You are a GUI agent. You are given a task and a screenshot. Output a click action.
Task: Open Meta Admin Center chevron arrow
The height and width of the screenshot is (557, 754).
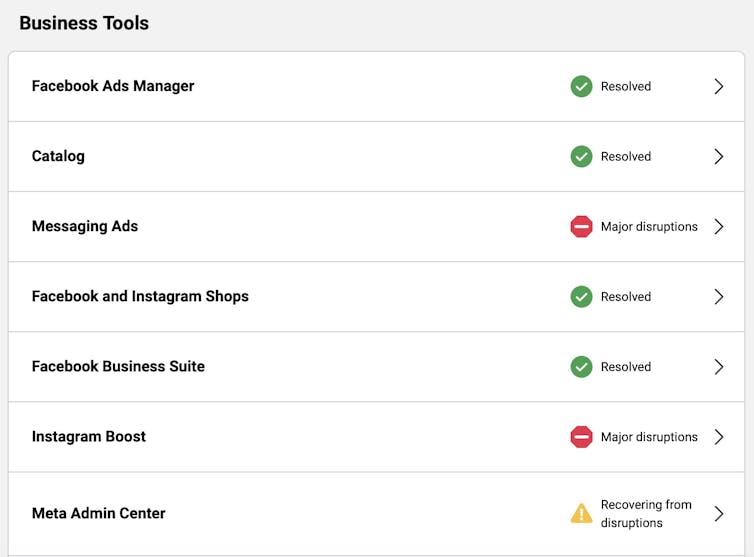pyautogui.click(x=718, y=514)
